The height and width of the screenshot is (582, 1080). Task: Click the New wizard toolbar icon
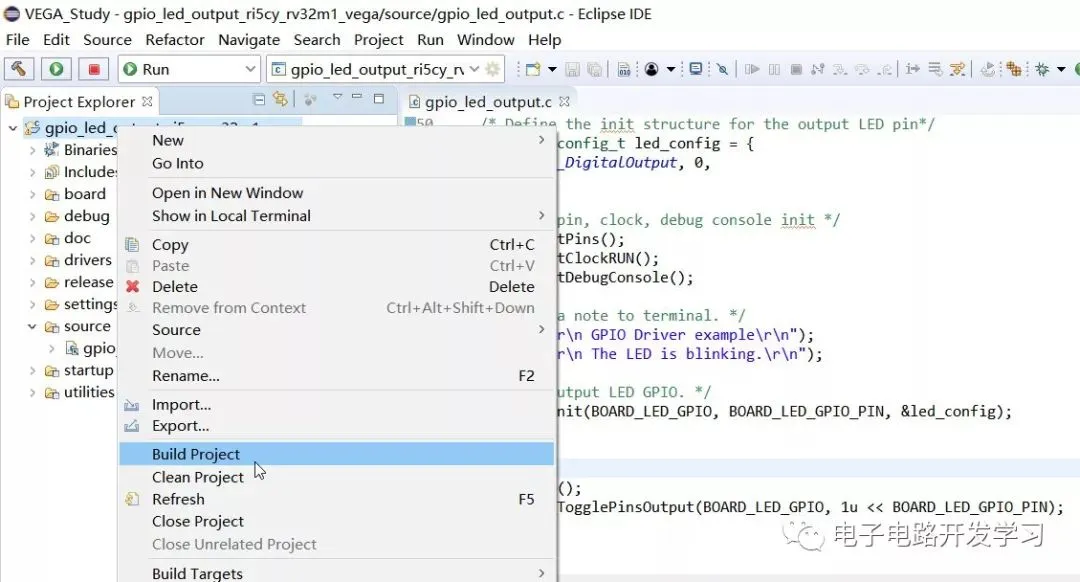coord(533,69)
